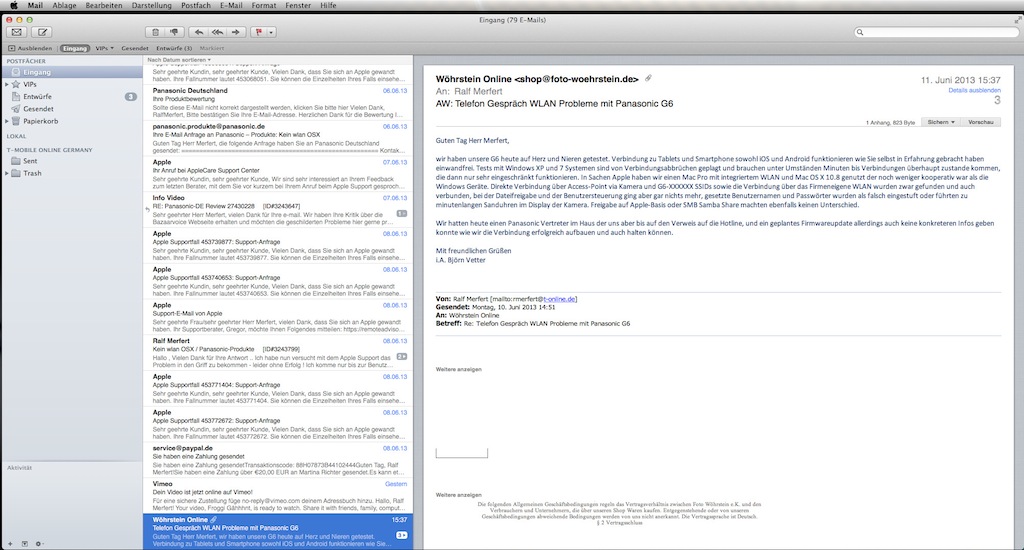1024x550 pixels.
Task: Open Gesendet mailbox in sidebar
Action: (72, 109)
